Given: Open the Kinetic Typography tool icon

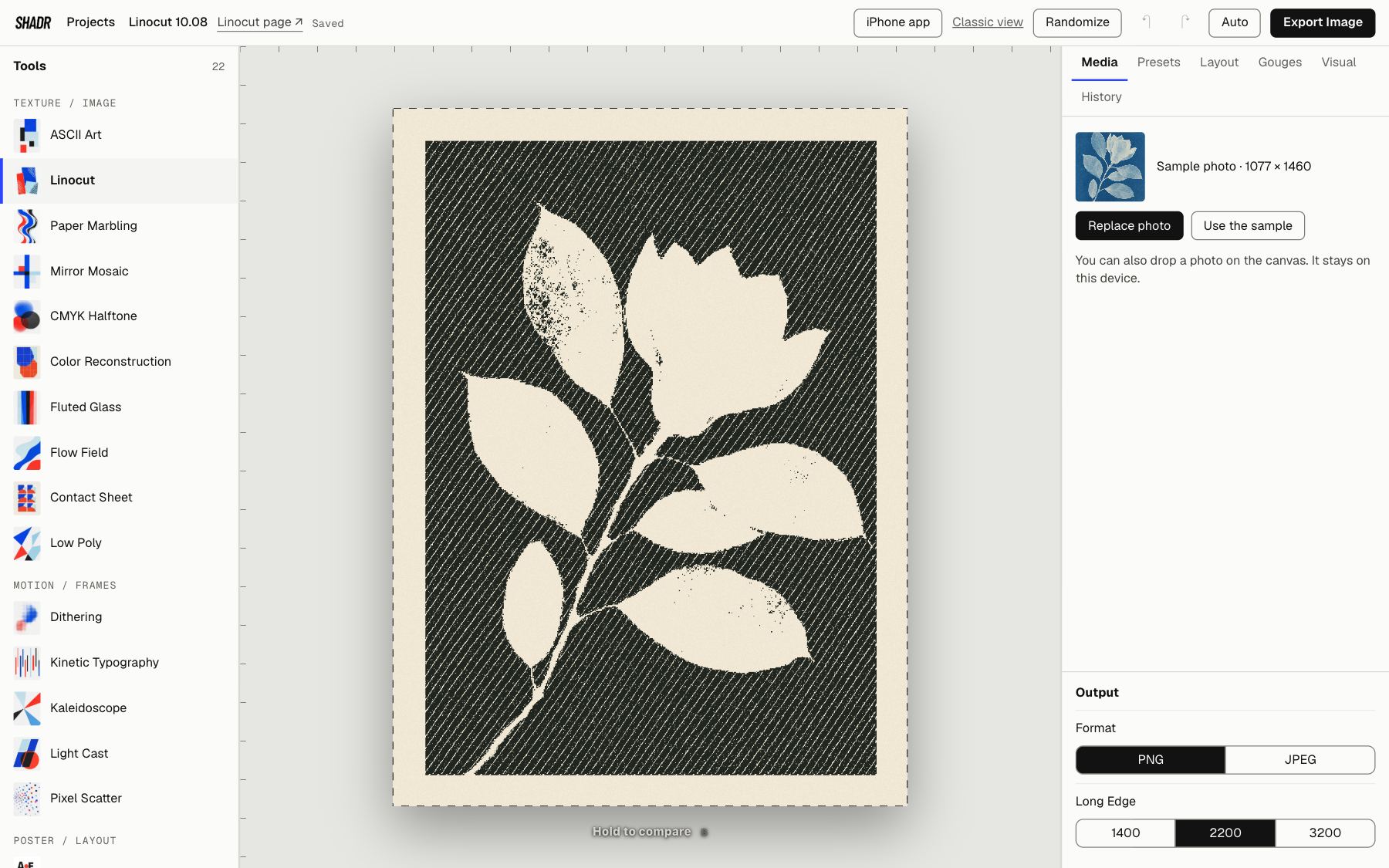Looking at the screenshot, I should coord(27,663).
